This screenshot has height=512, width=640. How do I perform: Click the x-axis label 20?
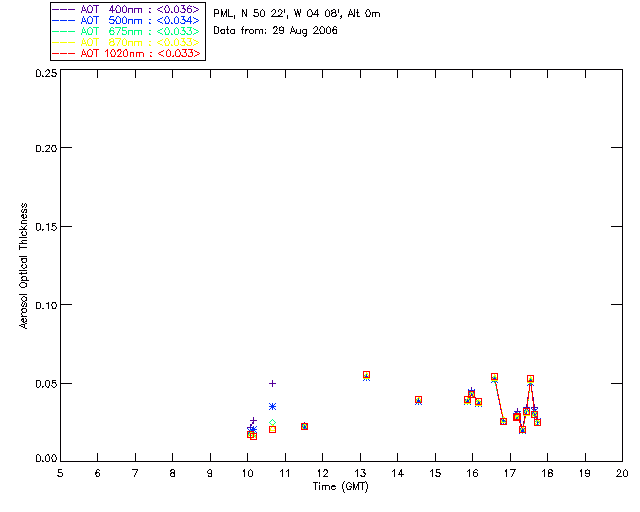click(622, 473)
